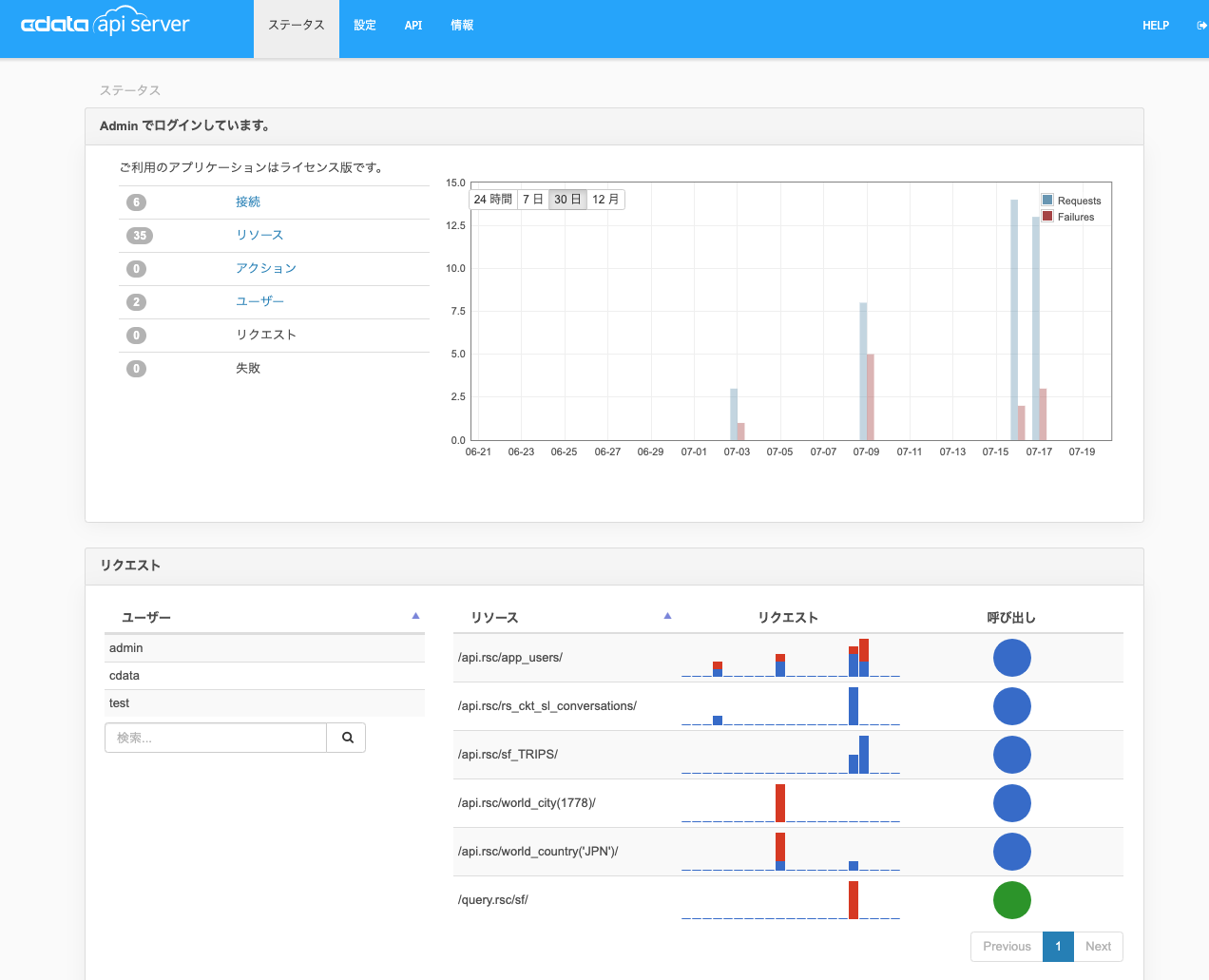Click the logout icon at top right
The height and width of the screenshot is (980, 1209).
[x=1199, y=25]
